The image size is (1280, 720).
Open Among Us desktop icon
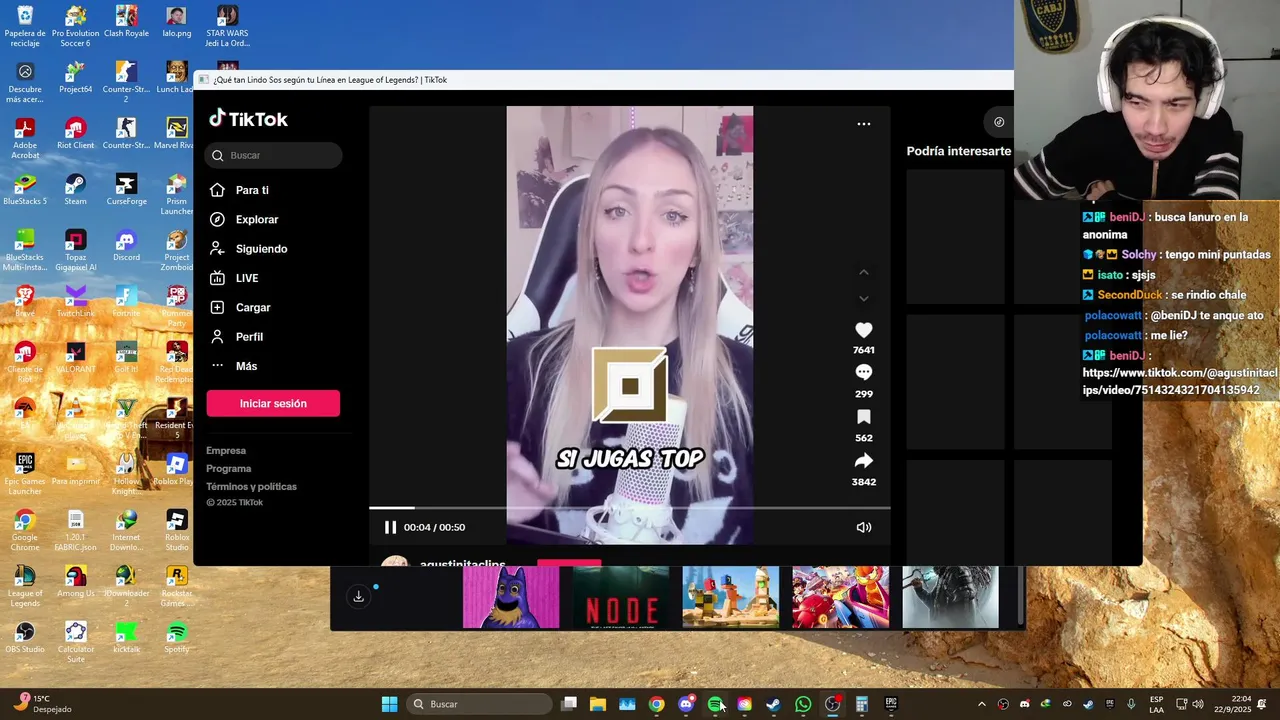click(75, 581)
